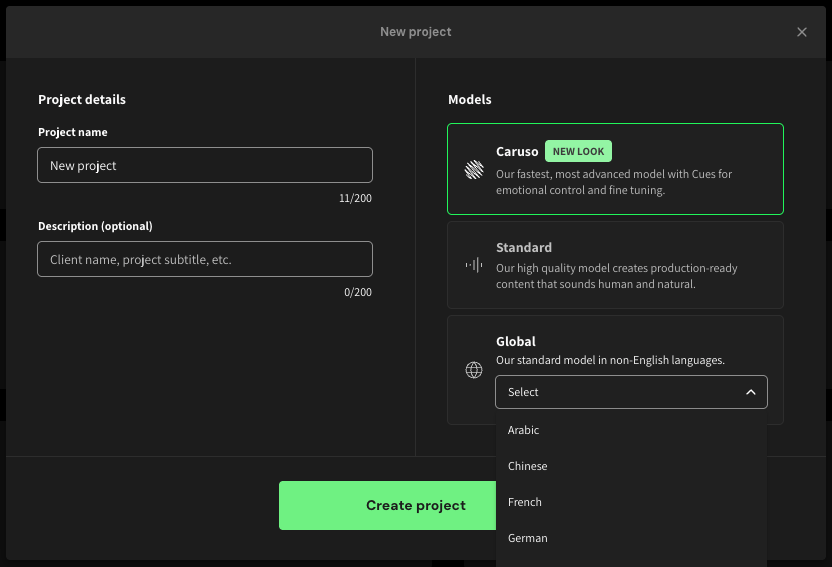Choose German from the dropdown list
The image size is (832, 567).
coord(528,538)
